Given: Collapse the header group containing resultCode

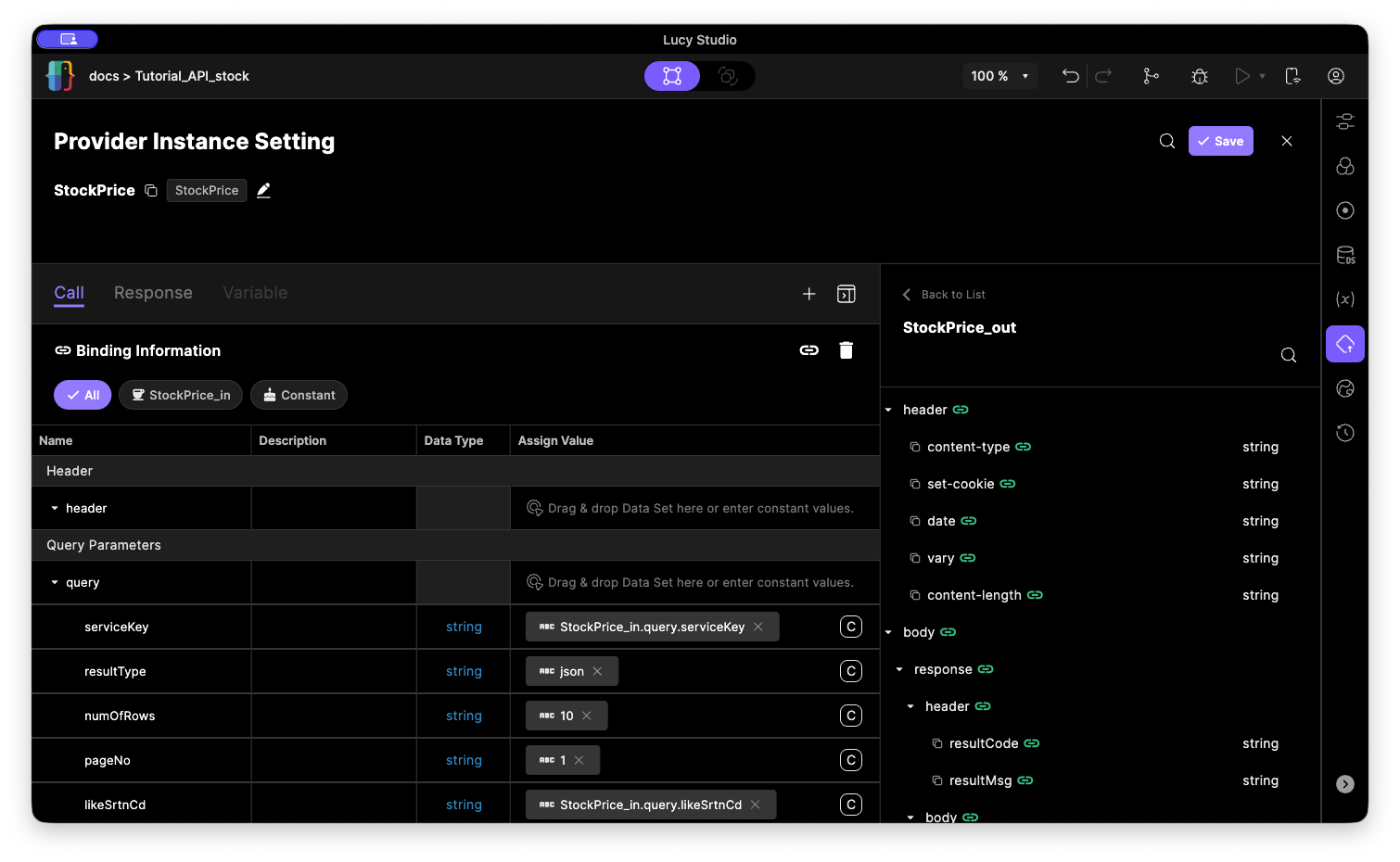Looking at the screenshot, I should tap(910, 706).
